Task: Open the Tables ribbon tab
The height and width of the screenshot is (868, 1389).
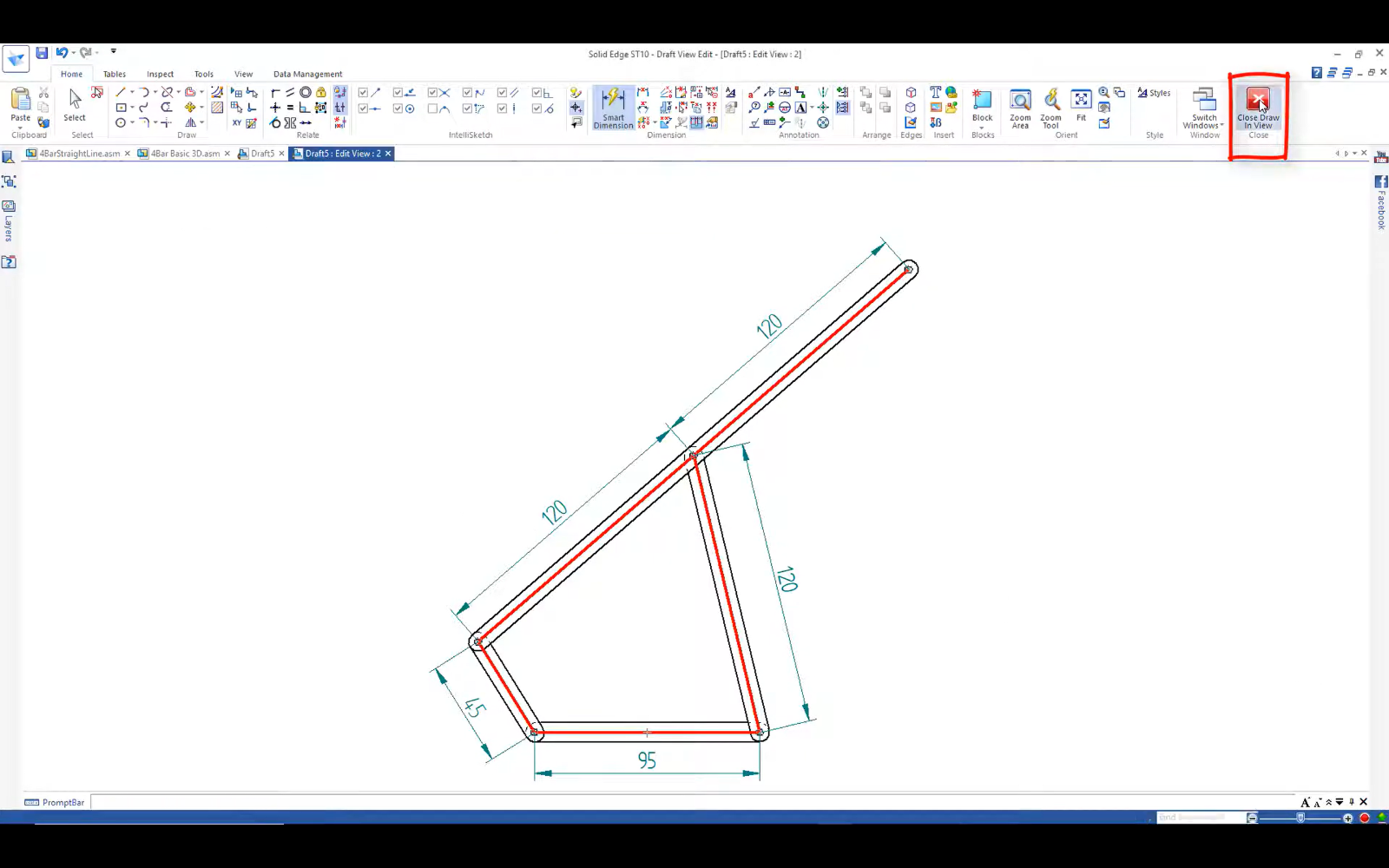Action: (115, 74)
